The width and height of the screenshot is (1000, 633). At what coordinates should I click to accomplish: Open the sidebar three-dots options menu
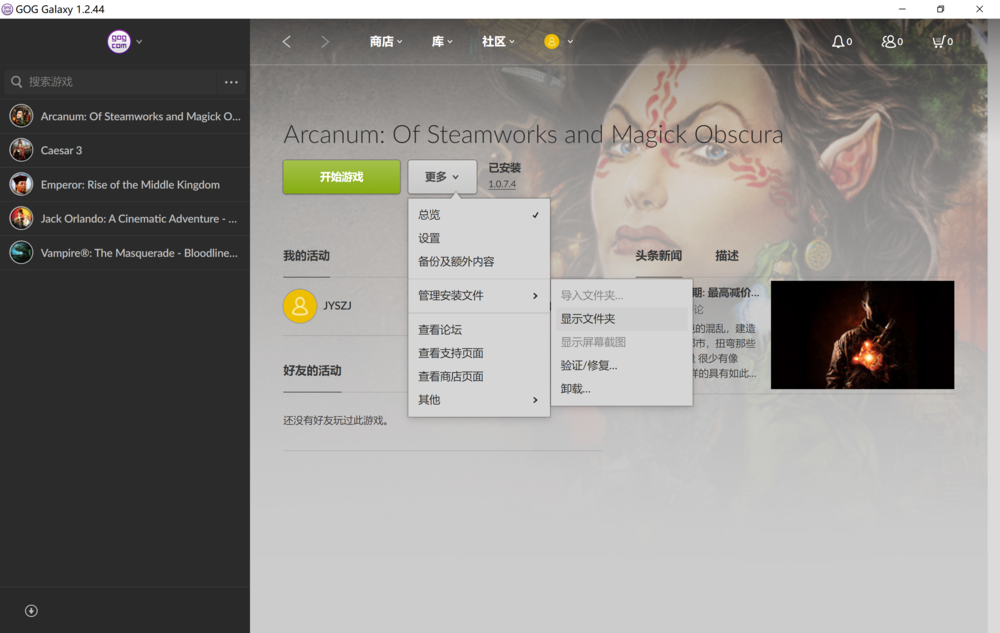(x=231, y=82)
